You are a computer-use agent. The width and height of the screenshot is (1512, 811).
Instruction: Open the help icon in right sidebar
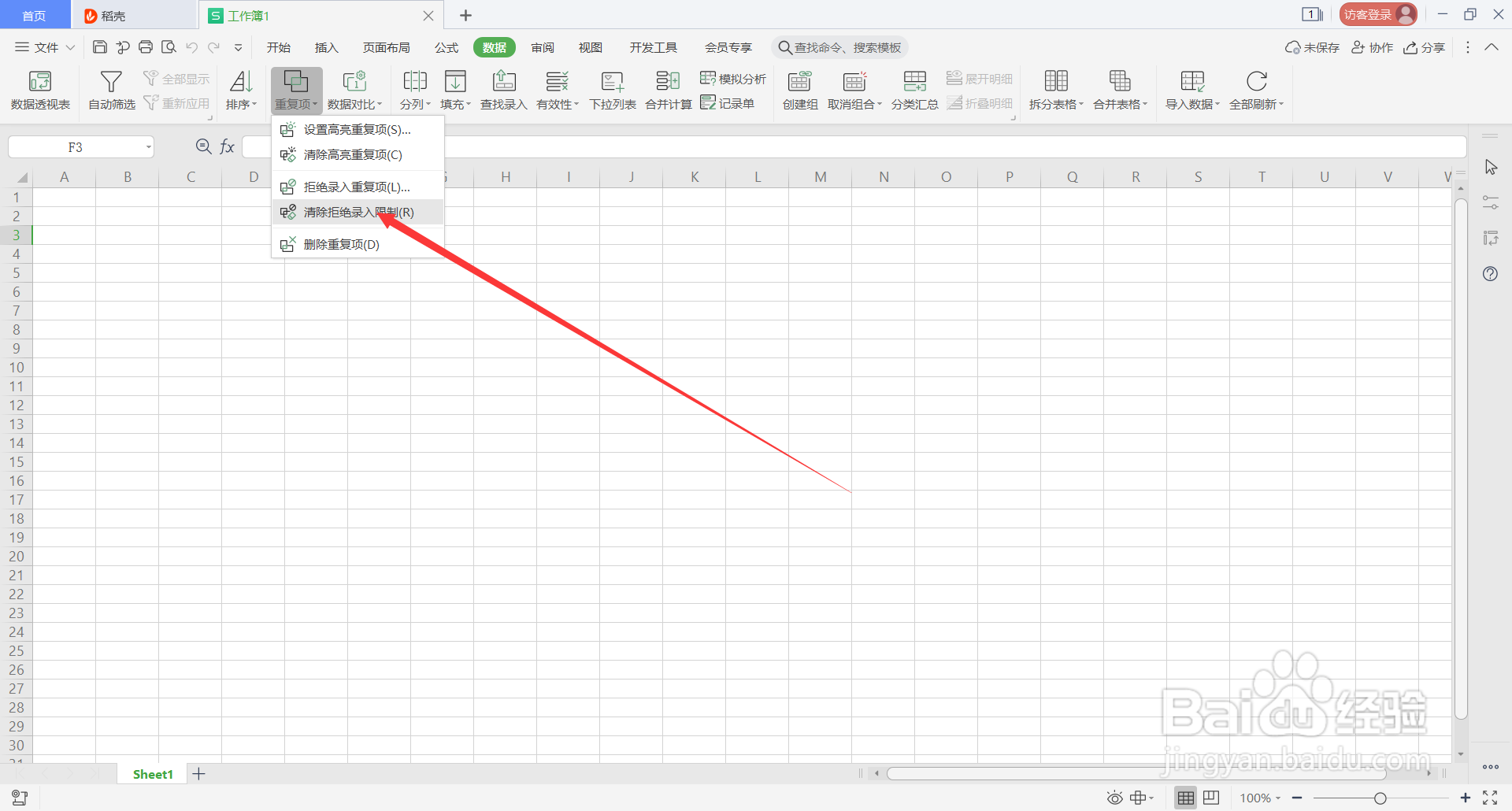[1490, 274]
